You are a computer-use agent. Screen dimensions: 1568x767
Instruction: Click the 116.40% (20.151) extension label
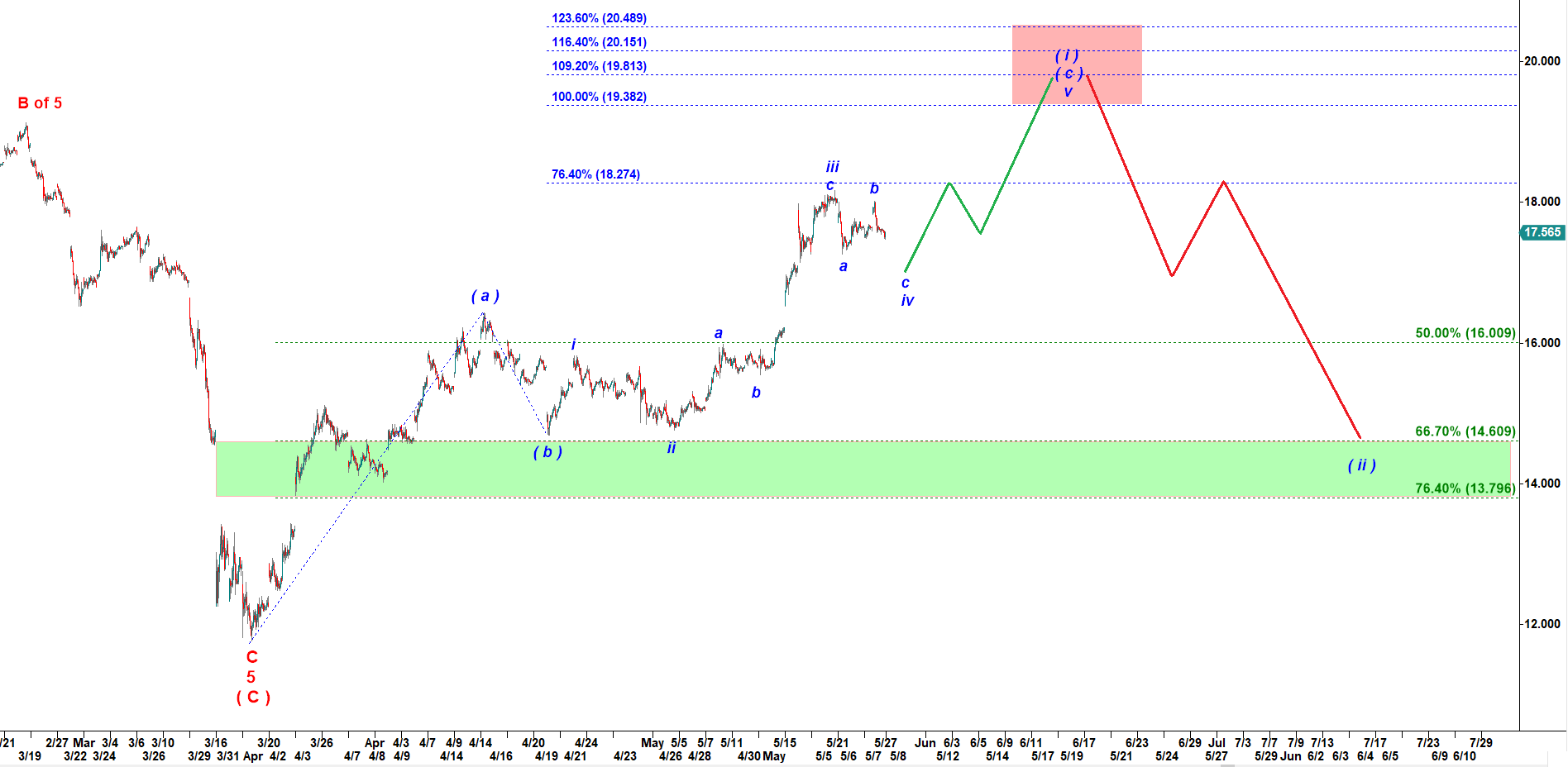[x=599, y=42]
